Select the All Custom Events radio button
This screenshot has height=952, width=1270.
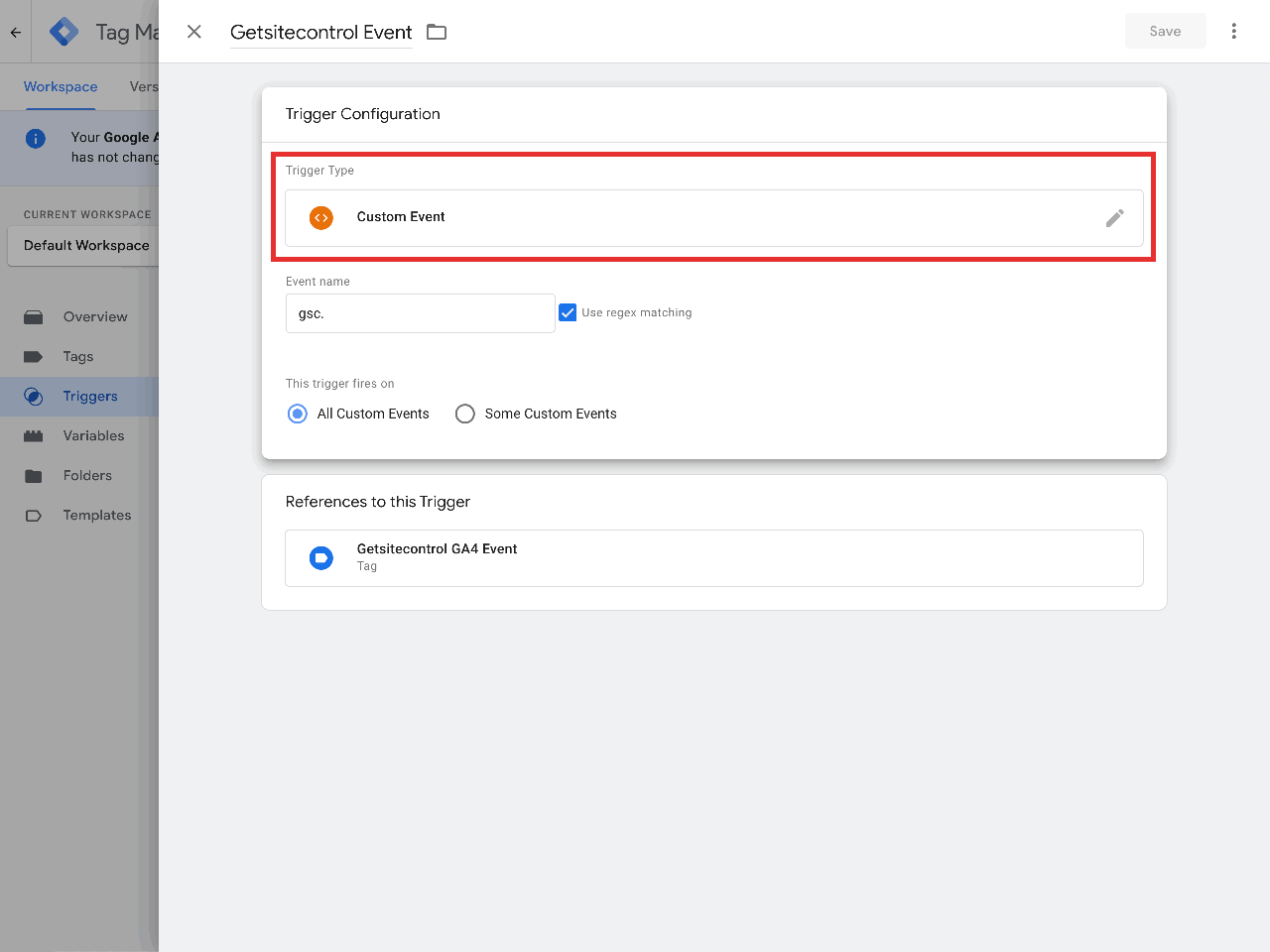coord(297,414)
